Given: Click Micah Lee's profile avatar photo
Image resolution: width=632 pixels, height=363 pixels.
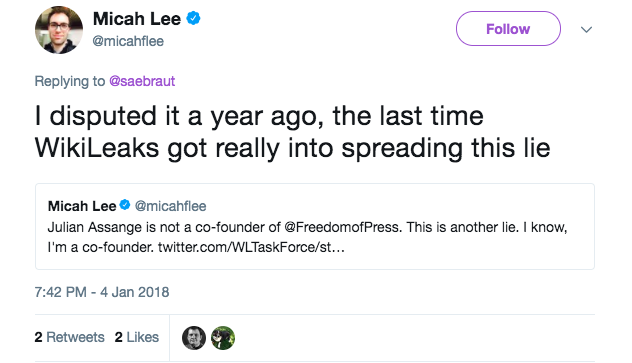Looking at the screenshot, I should [x=59, y=30].
